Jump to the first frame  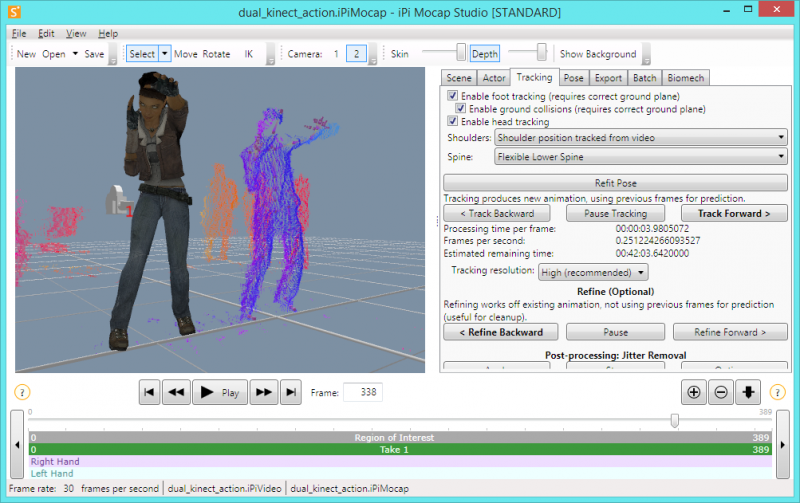pyautogui.click(x=149, y=392)
